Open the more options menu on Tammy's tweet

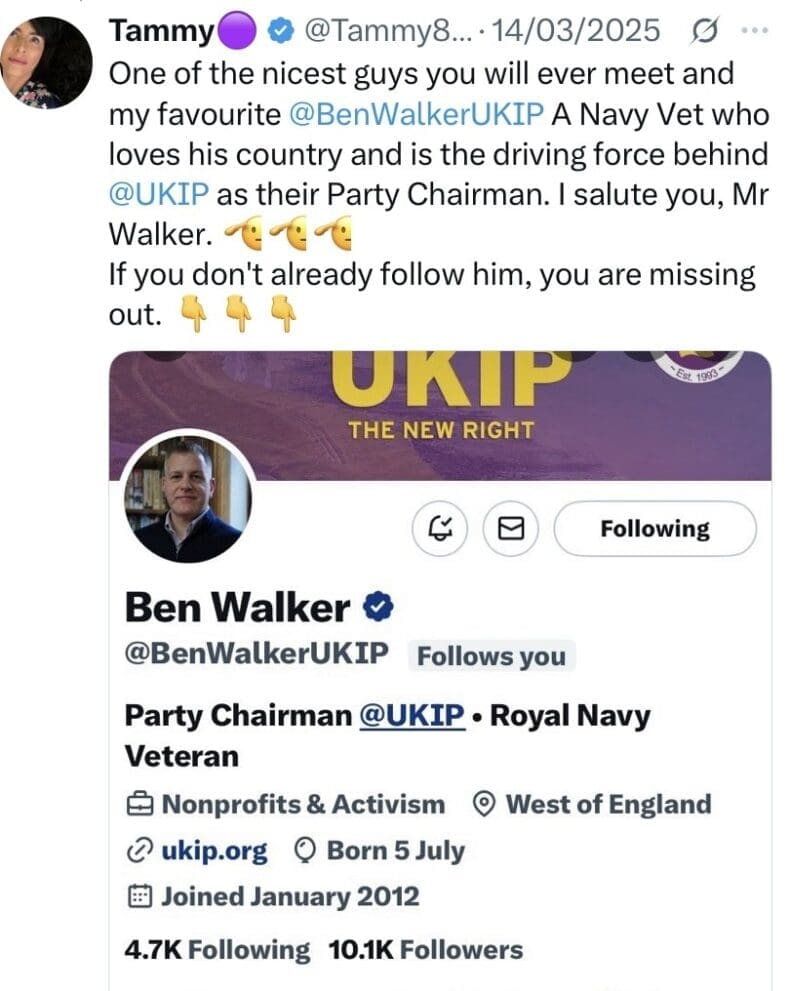tap(758, 30)
